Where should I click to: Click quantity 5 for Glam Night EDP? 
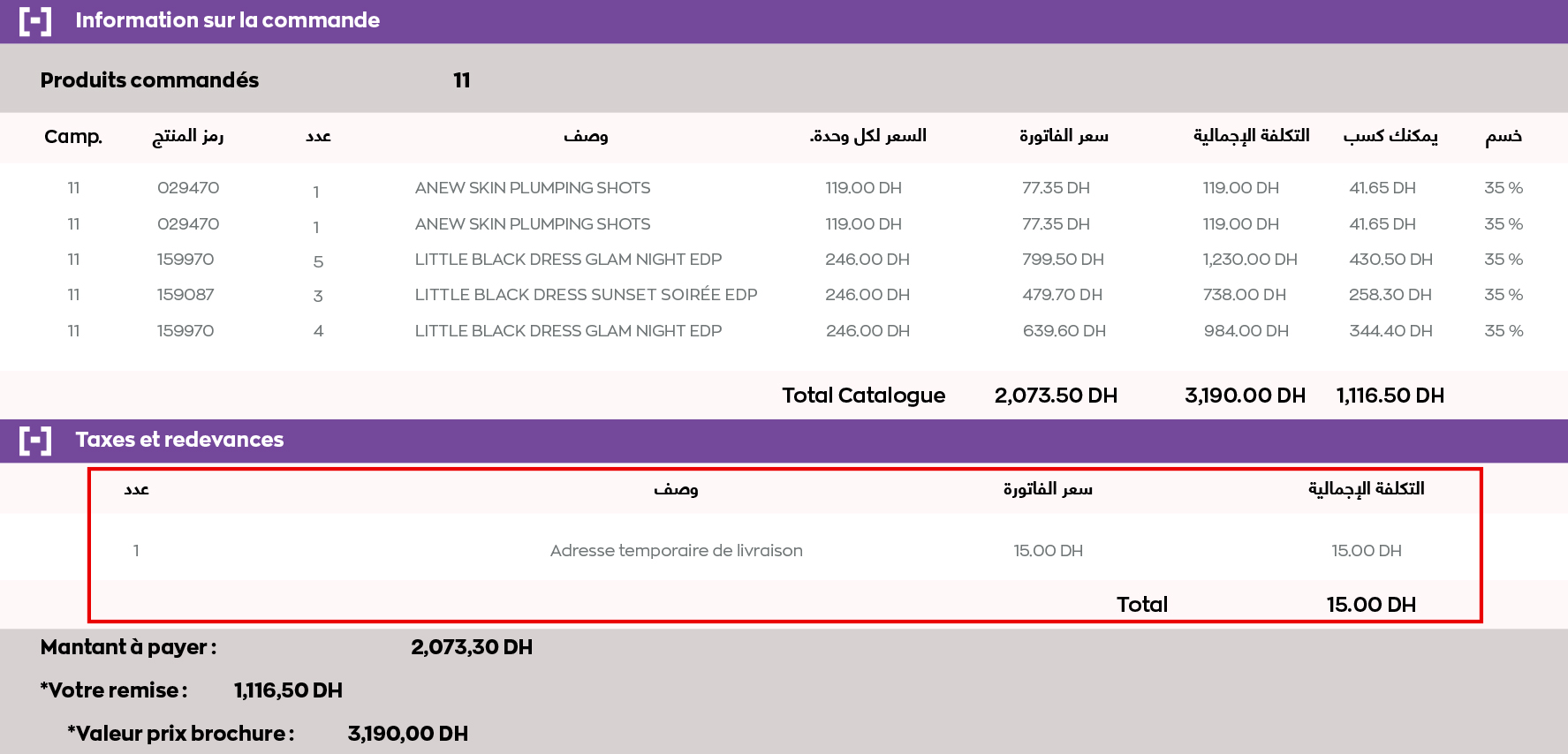click(318, 262)
